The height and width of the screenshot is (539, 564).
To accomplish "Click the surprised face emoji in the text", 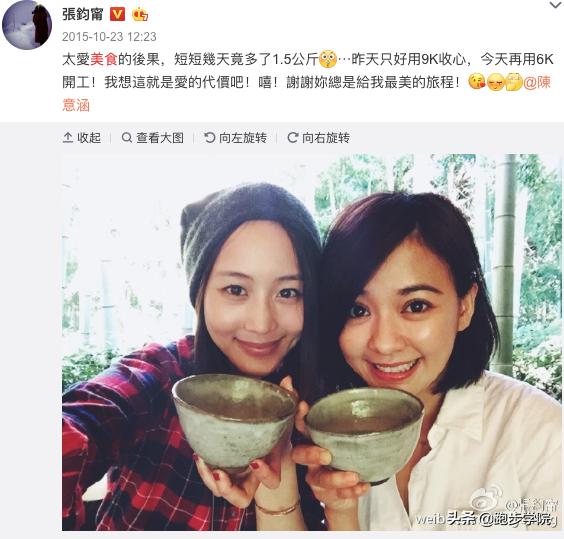I will point(328,59).
